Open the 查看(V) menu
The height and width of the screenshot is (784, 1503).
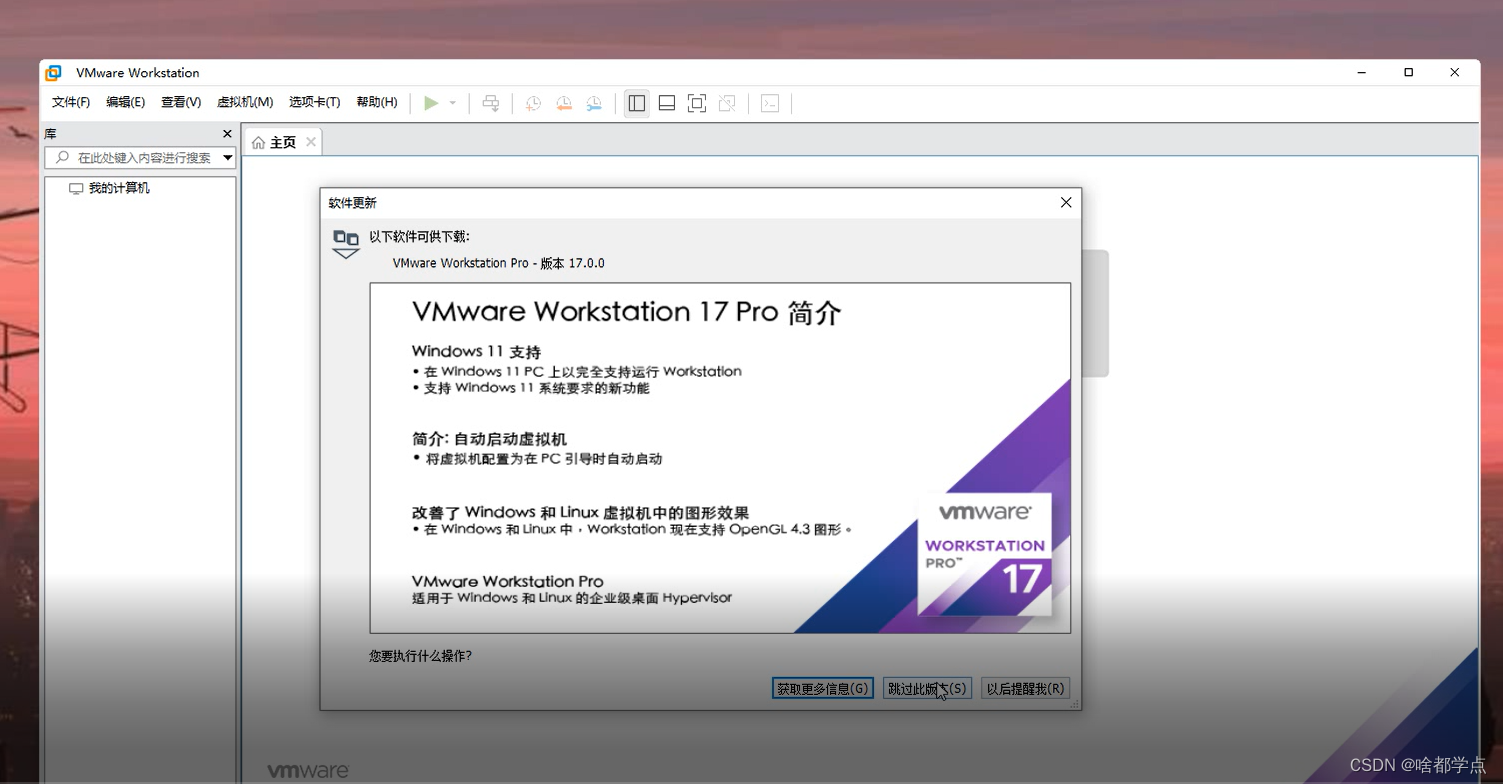pos(181,102)
